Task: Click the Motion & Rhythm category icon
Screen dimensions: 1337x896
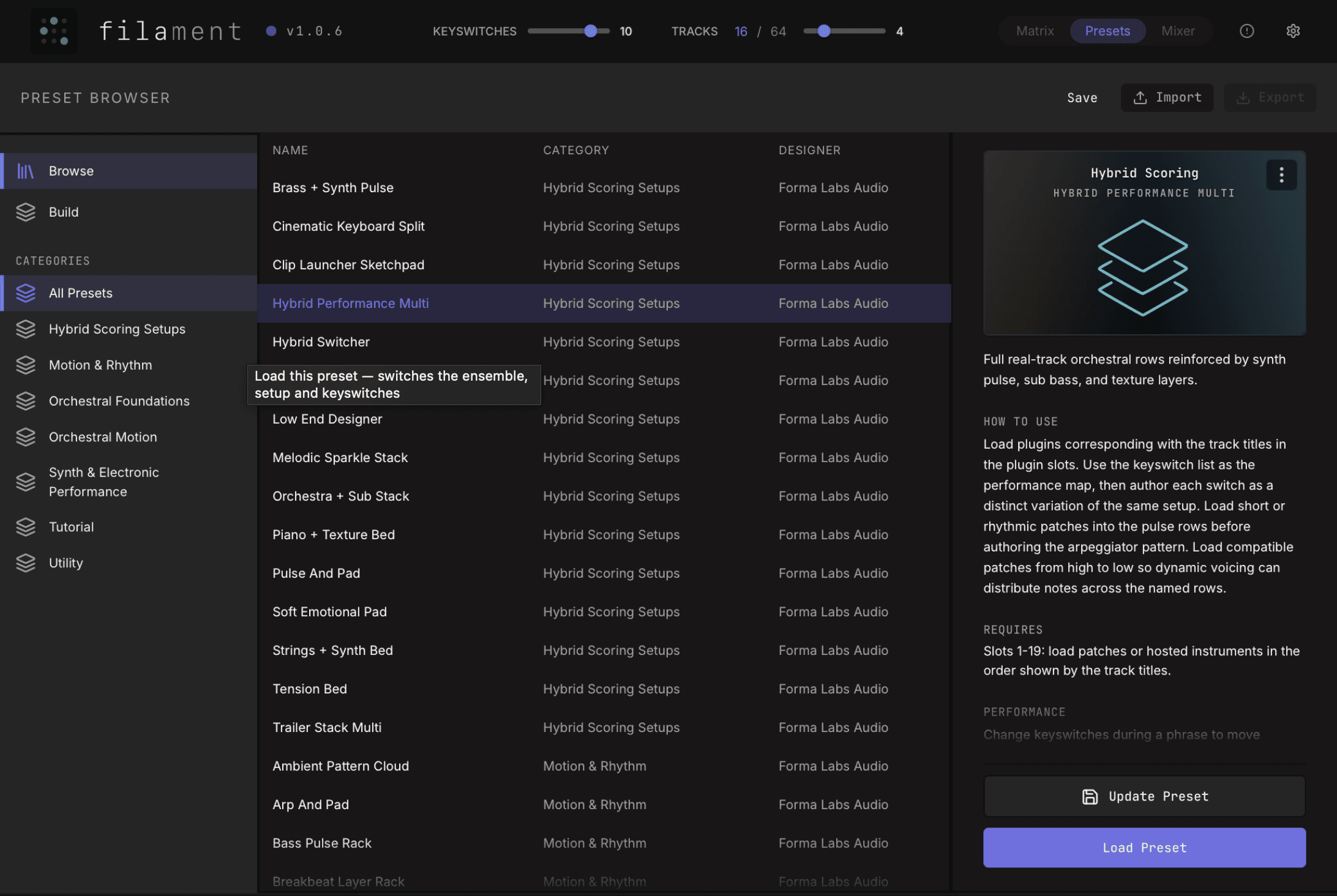Action: click(x=26, y=365)
